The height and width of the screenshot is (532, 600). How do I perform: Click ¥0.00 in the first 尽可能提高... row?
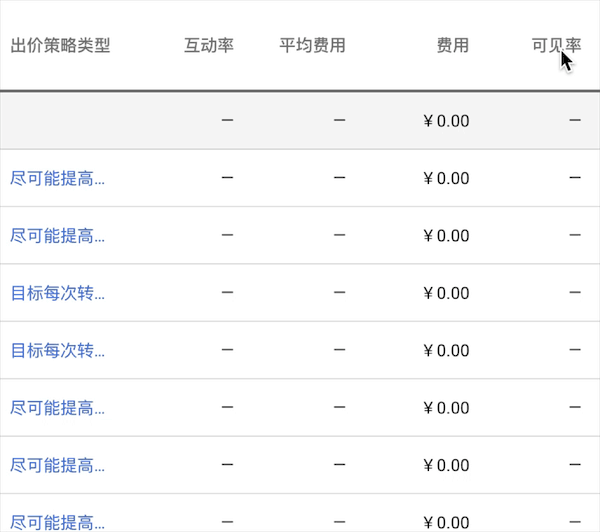pos(446,179)
